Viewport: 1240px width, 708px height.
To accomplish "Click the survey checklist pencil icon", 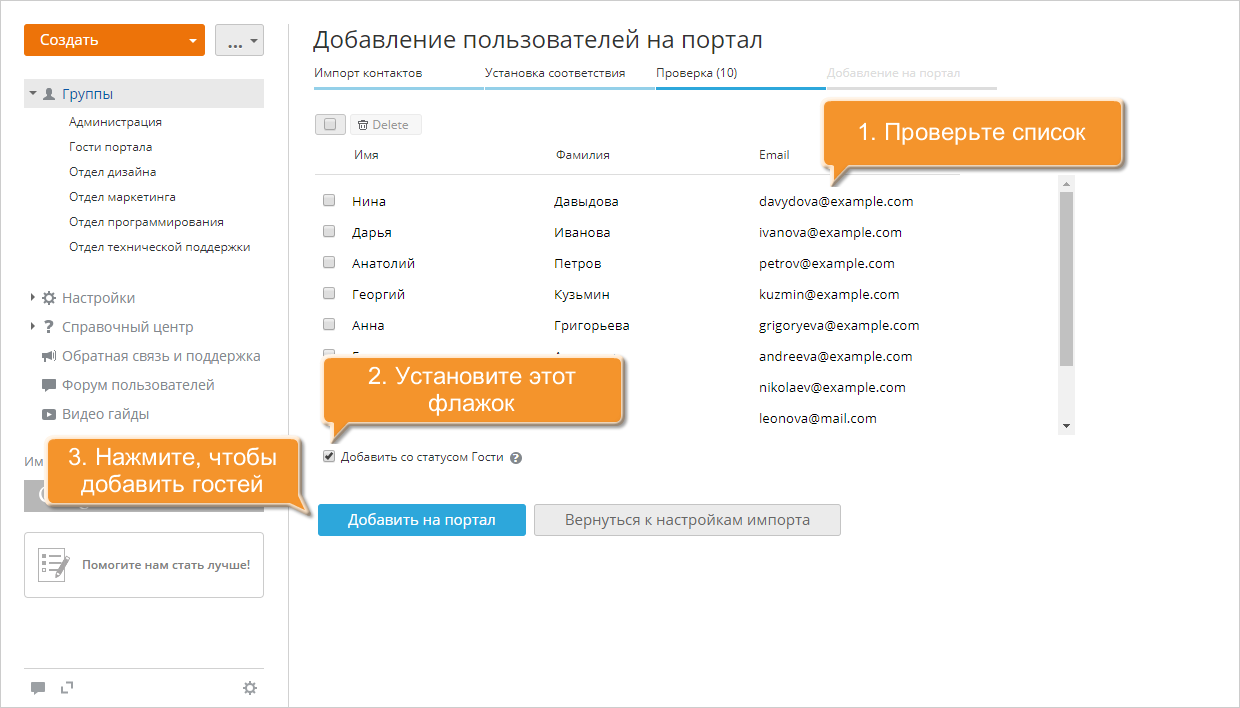I will tap(55, 565).
